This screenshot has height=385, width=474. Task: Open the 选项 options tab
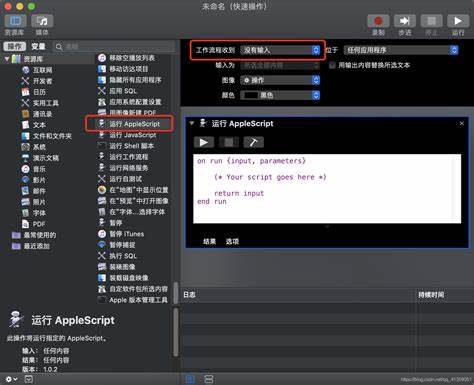pos(232,241)
